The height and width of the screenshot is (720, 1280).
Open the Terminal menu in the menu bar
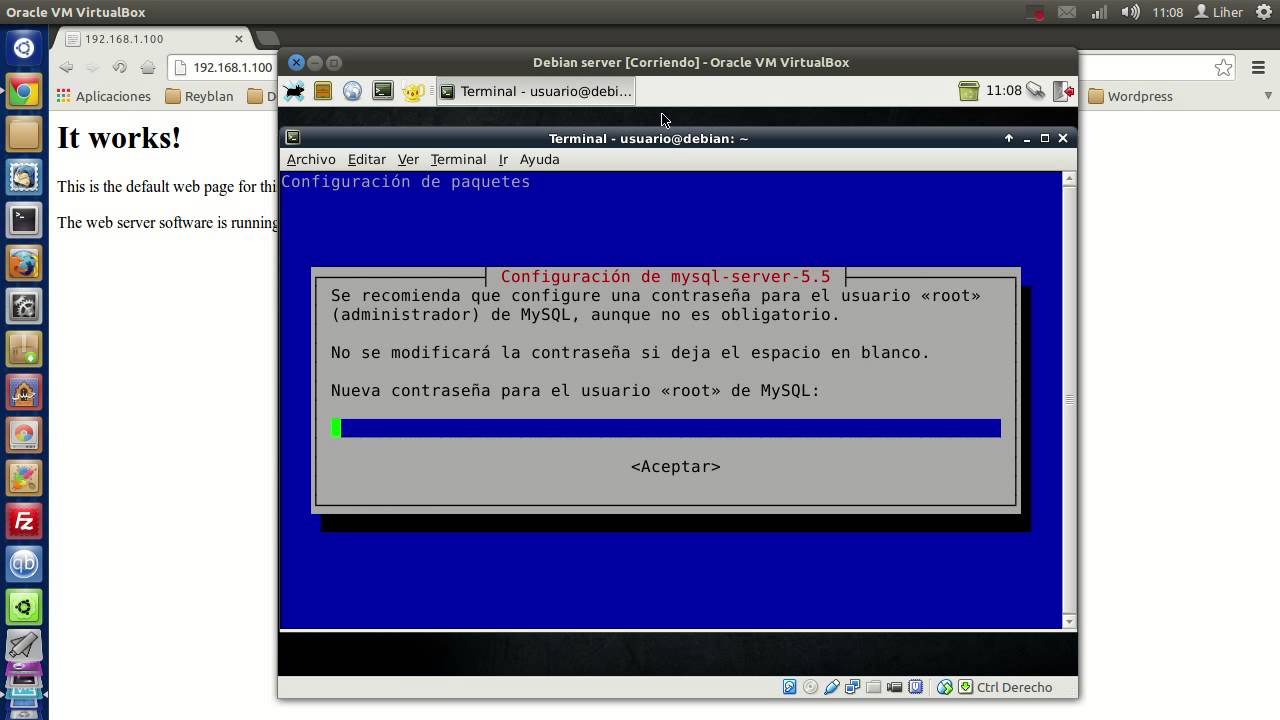[458, 160]
